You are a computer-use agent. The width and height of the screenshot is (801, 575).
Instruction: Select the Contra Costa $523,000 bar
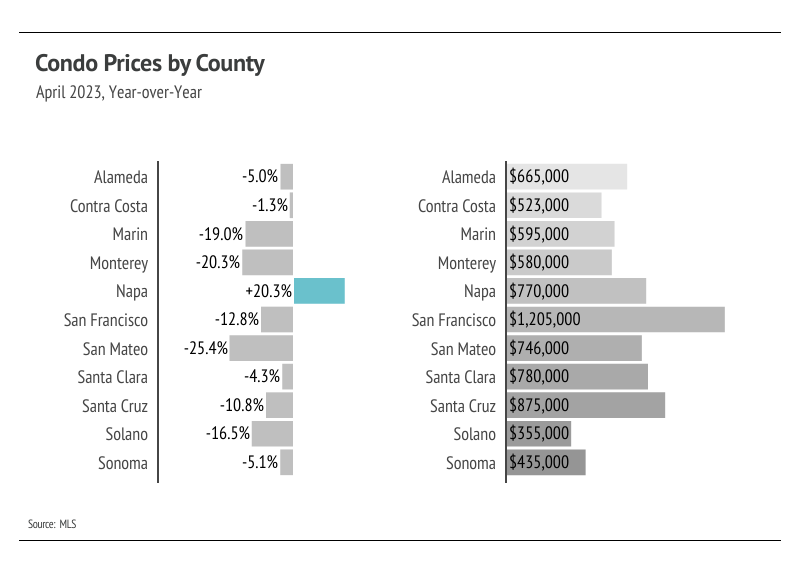click(554, 205)
